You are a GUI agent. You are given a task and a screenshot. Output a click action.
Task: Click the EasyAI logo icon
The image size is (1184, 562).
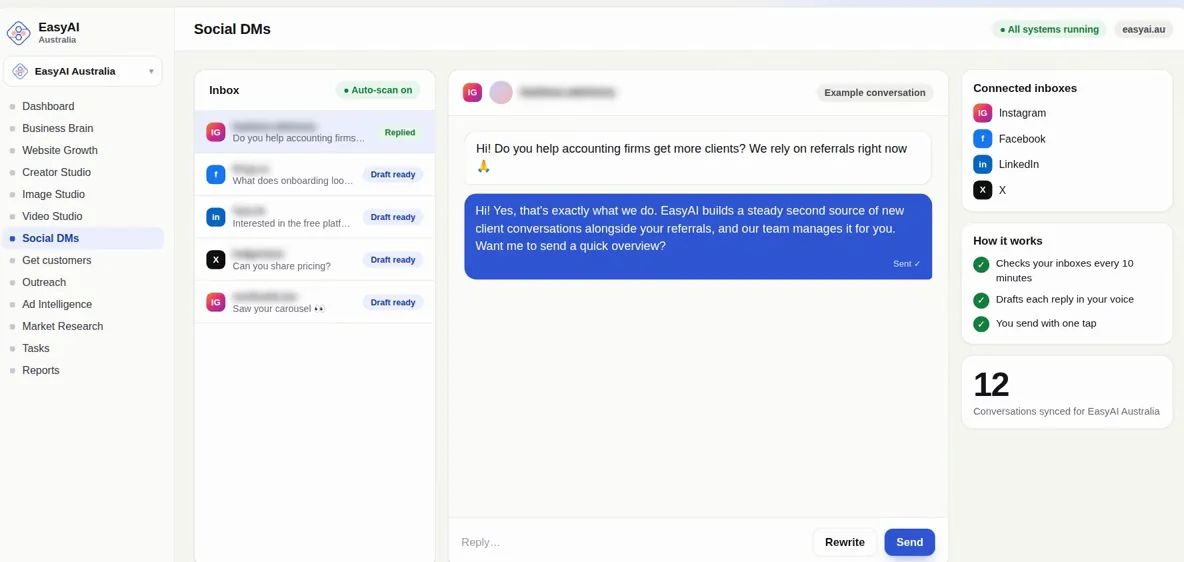tap(19, 32)
